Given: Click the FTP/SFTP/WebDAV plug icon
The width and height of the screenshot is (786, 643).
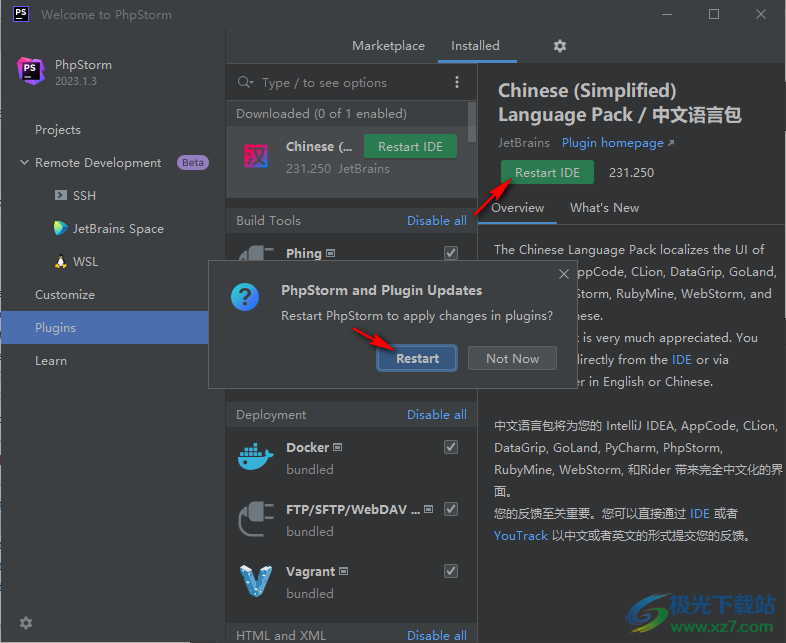Looking at the screenshot, I should click(256, 519).
